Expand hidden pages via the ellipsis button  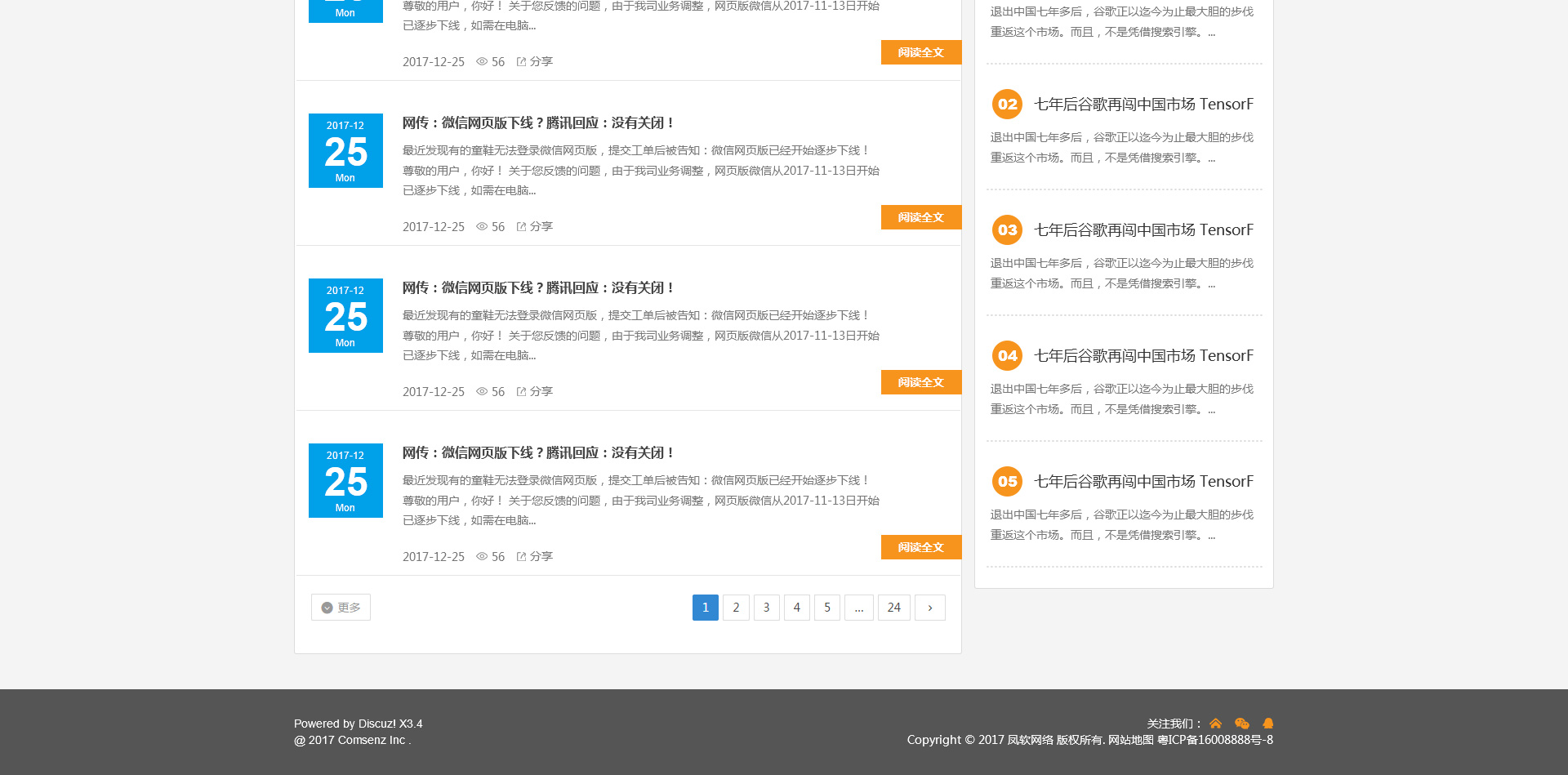coord(858,608)
